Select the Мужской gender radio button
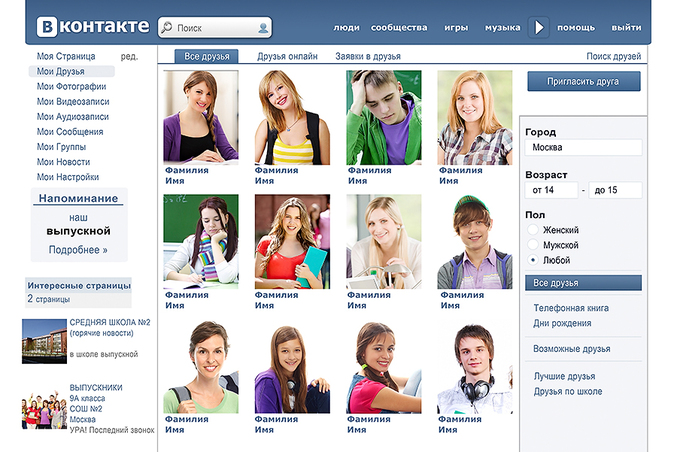The image size is (677, 452). point(533,245)
